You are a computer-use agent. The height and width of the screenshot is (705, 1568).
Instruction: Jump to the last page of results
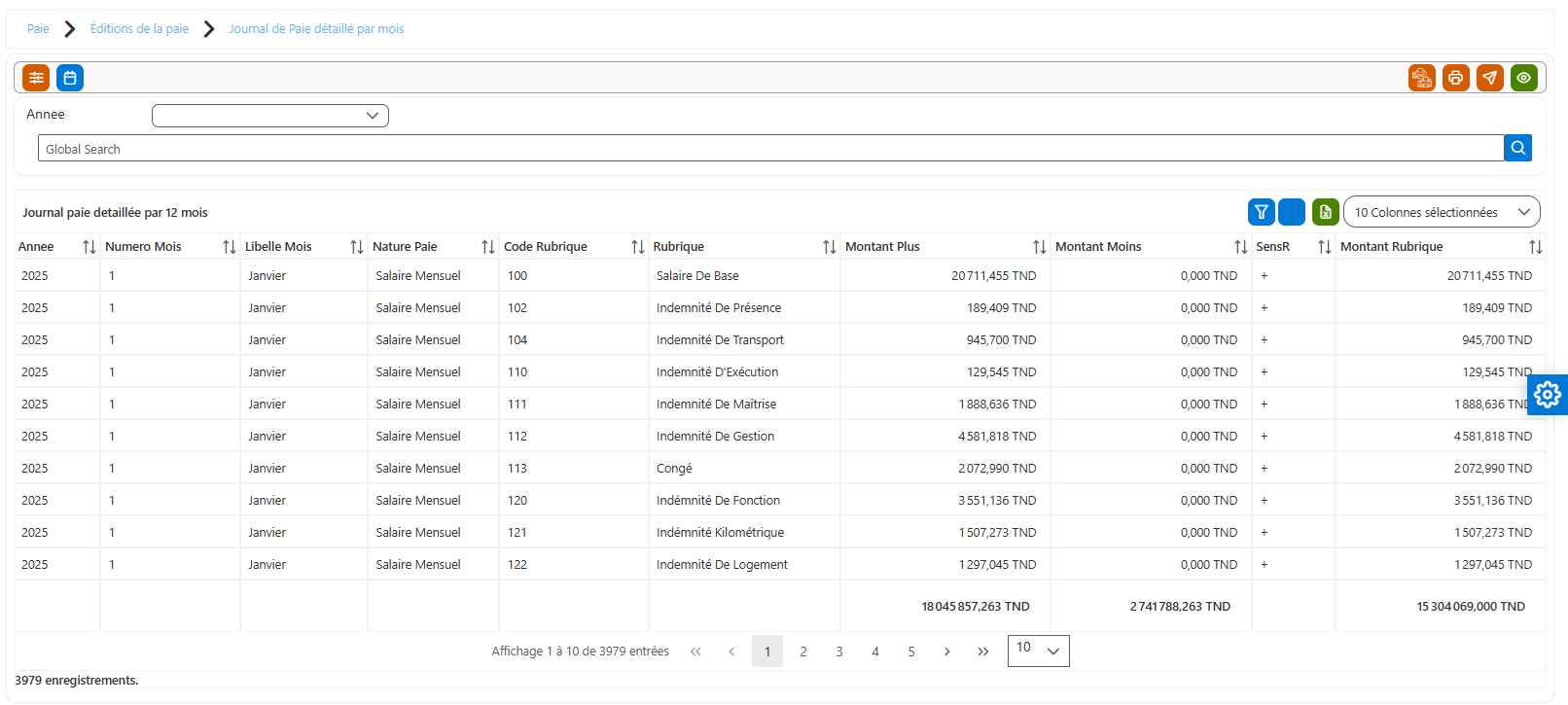click(x=983, y=652)
